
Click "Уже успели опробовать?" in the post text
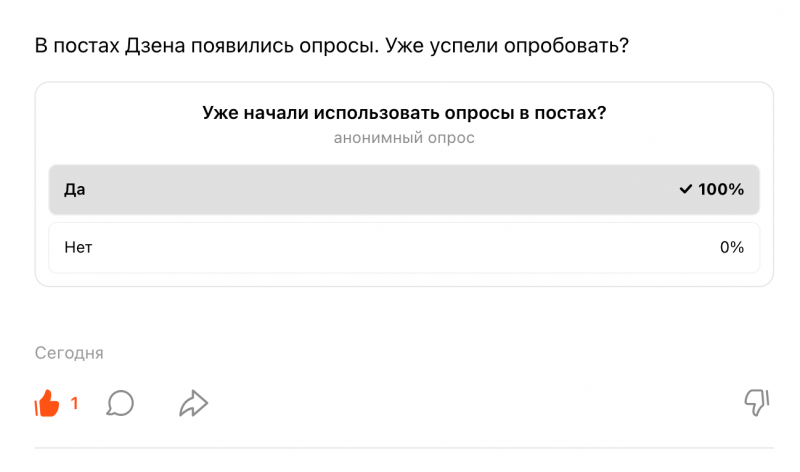tap(509, 46)
